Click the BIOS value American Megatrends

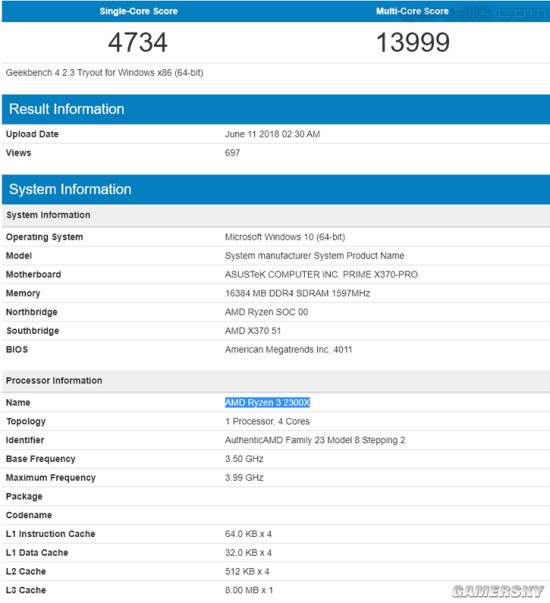(288, 350)
